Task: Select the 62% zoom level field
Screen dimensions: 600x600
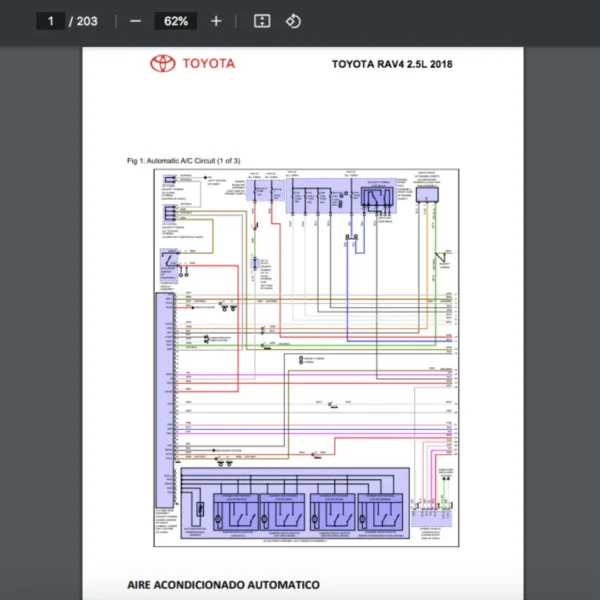Action: [176, 21]
